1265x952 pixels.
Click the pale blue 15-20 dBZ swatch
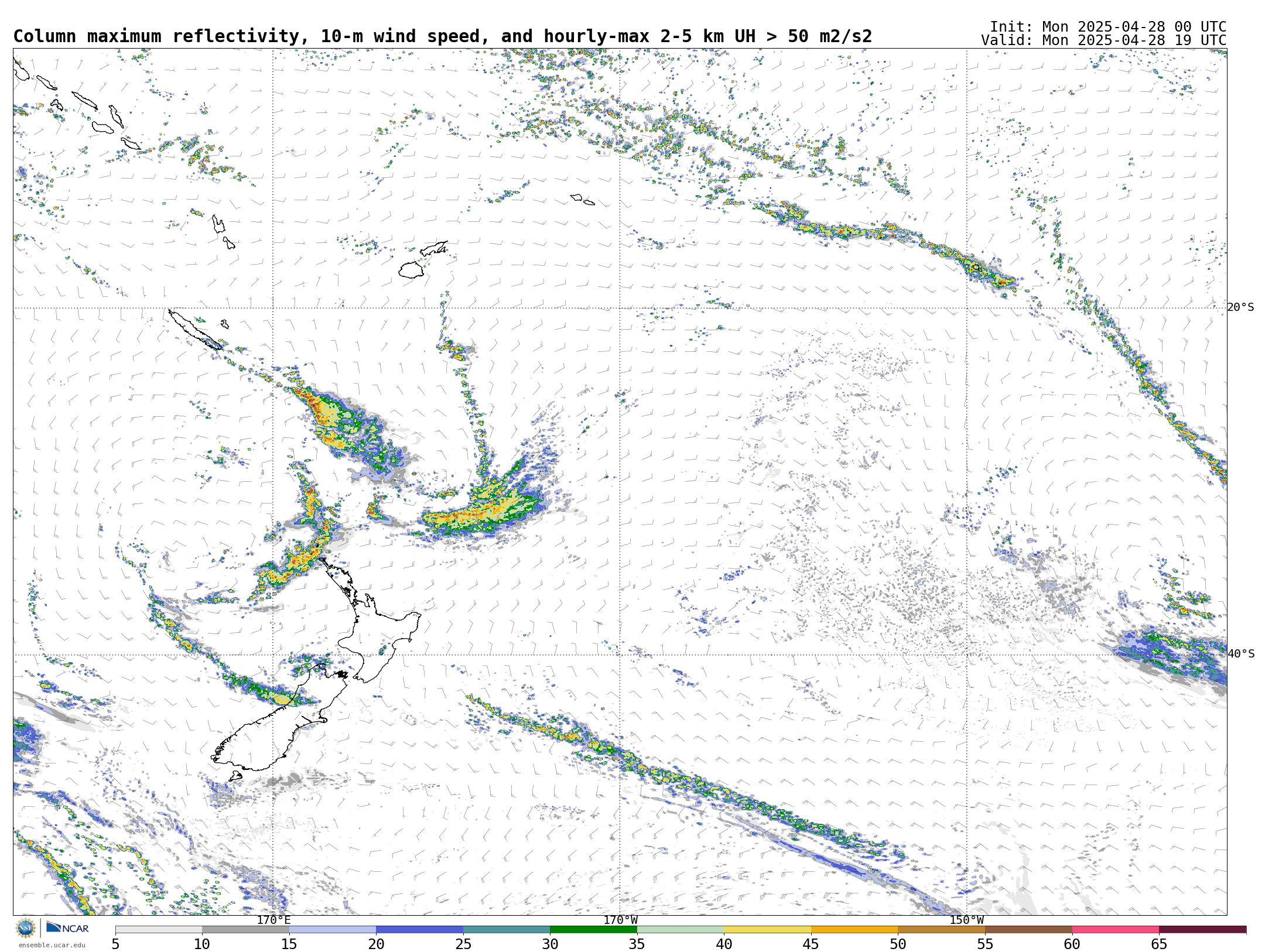tap(333, 930)
